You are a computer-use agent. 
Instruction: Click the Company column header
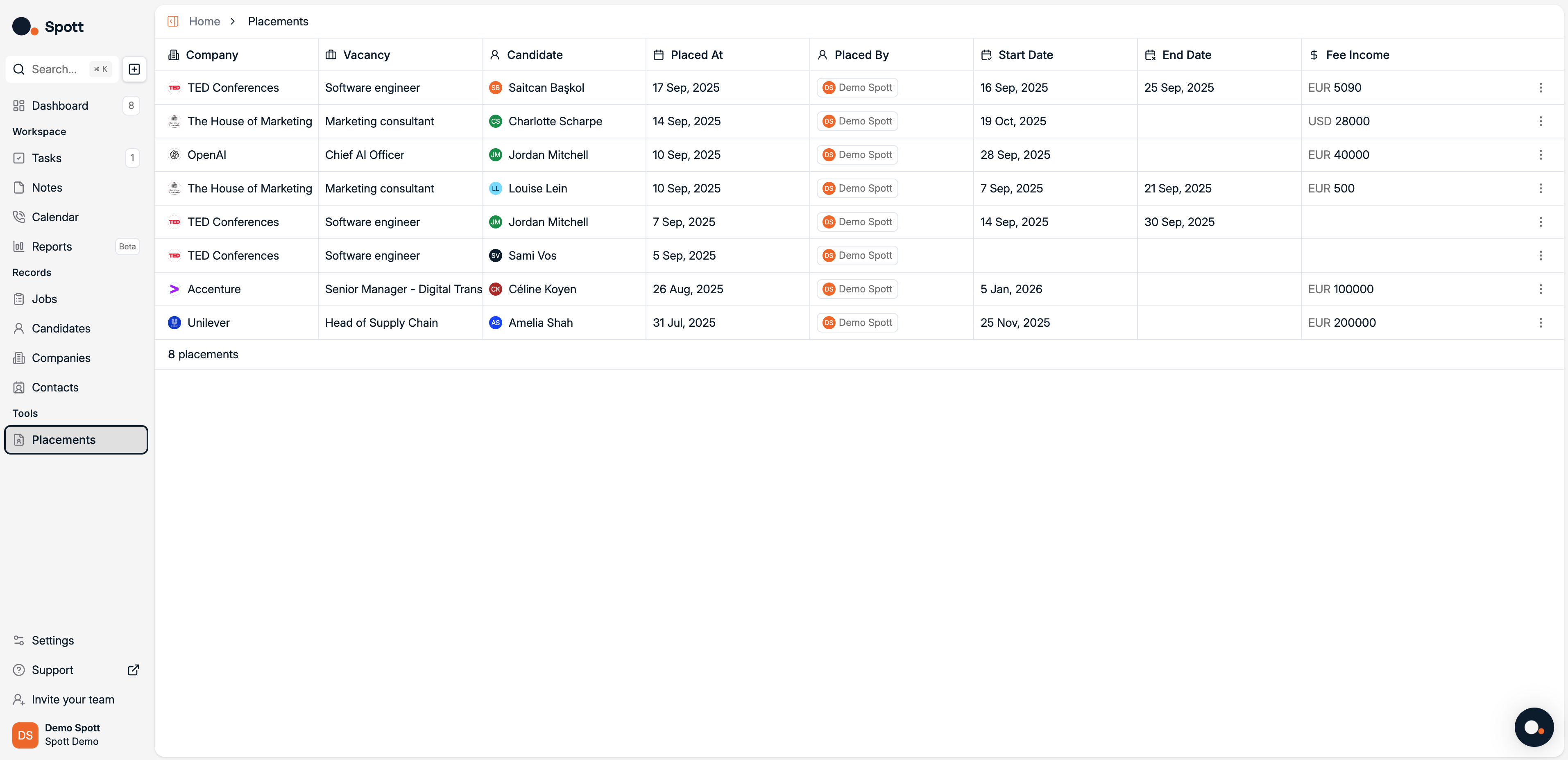tap(236, 55)
